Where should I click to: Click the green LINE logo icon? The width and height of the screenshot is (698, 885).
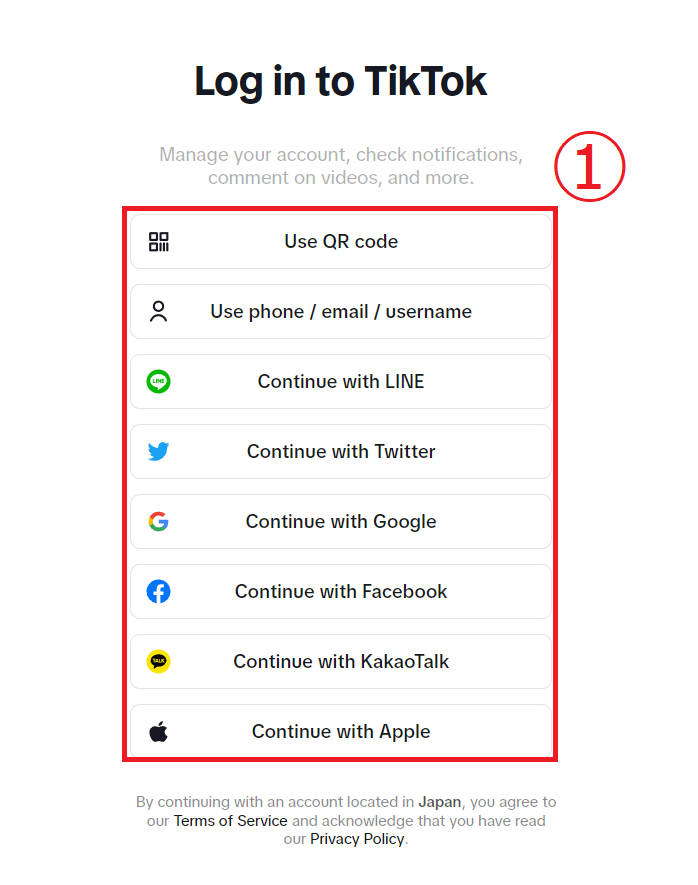(159, 382)
